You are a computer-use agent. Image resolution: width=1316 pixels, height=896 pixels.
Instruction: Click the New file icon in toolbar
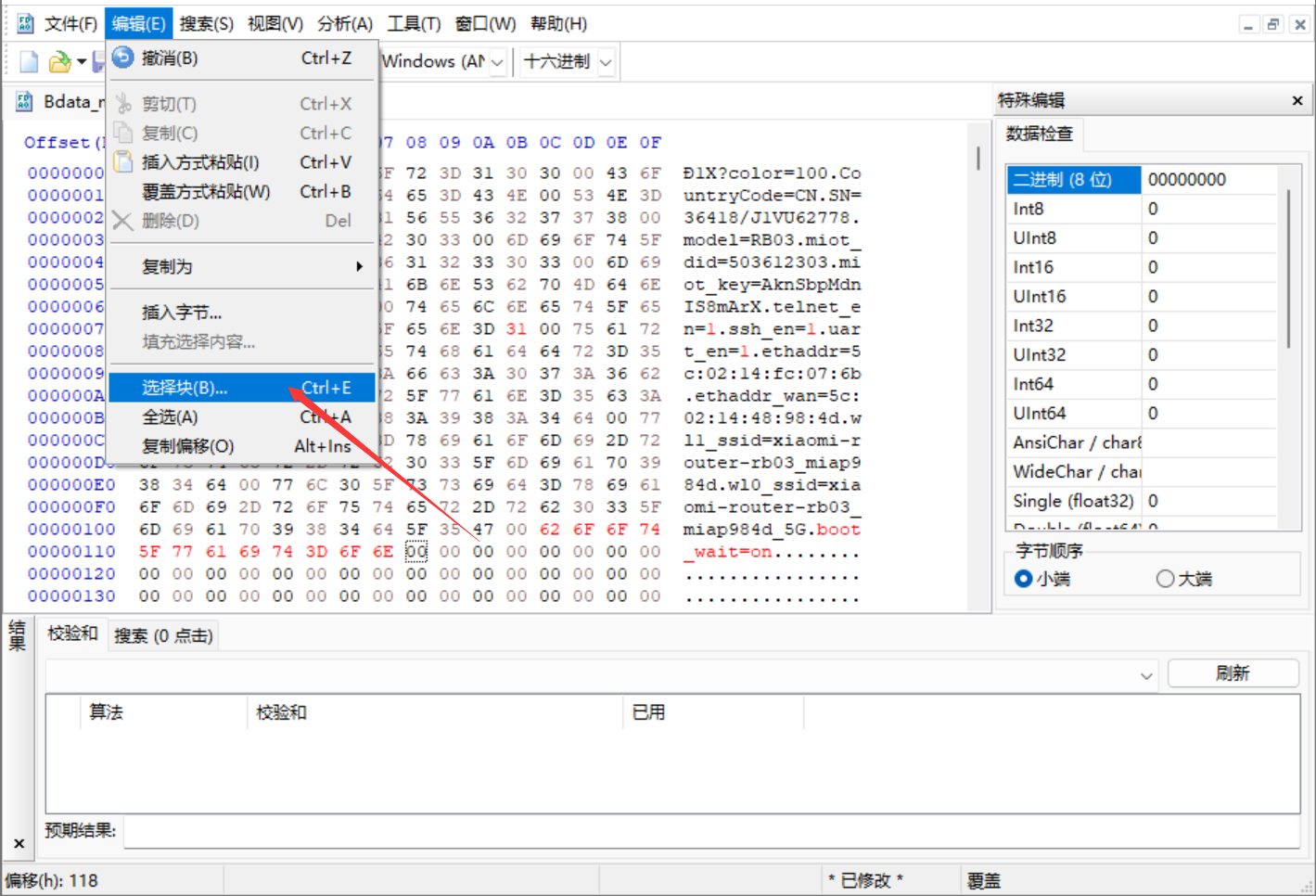click(29, 62)
